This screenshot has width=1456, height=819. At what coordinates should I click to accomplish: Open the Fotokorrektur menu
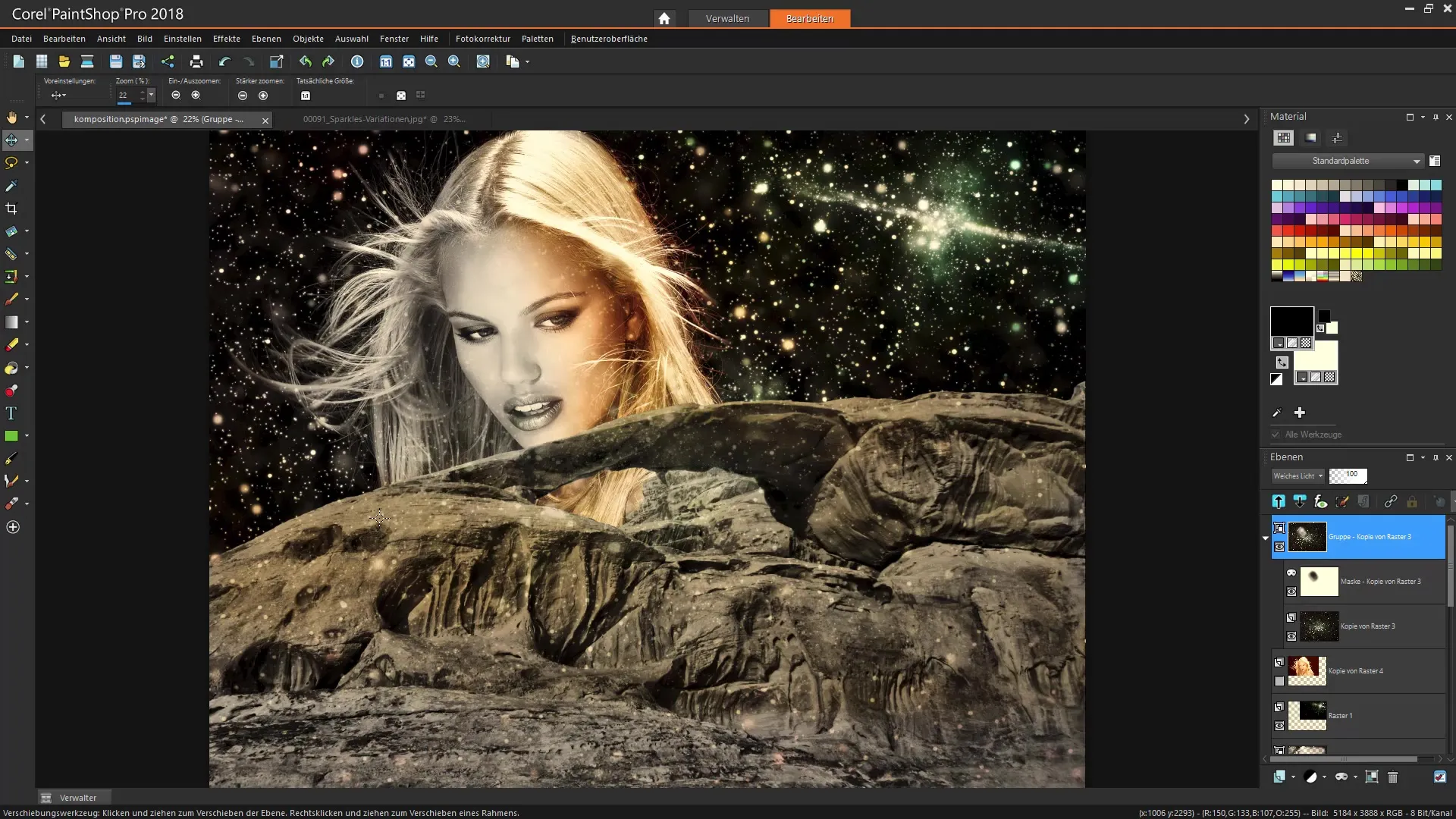tap(482, 39)
